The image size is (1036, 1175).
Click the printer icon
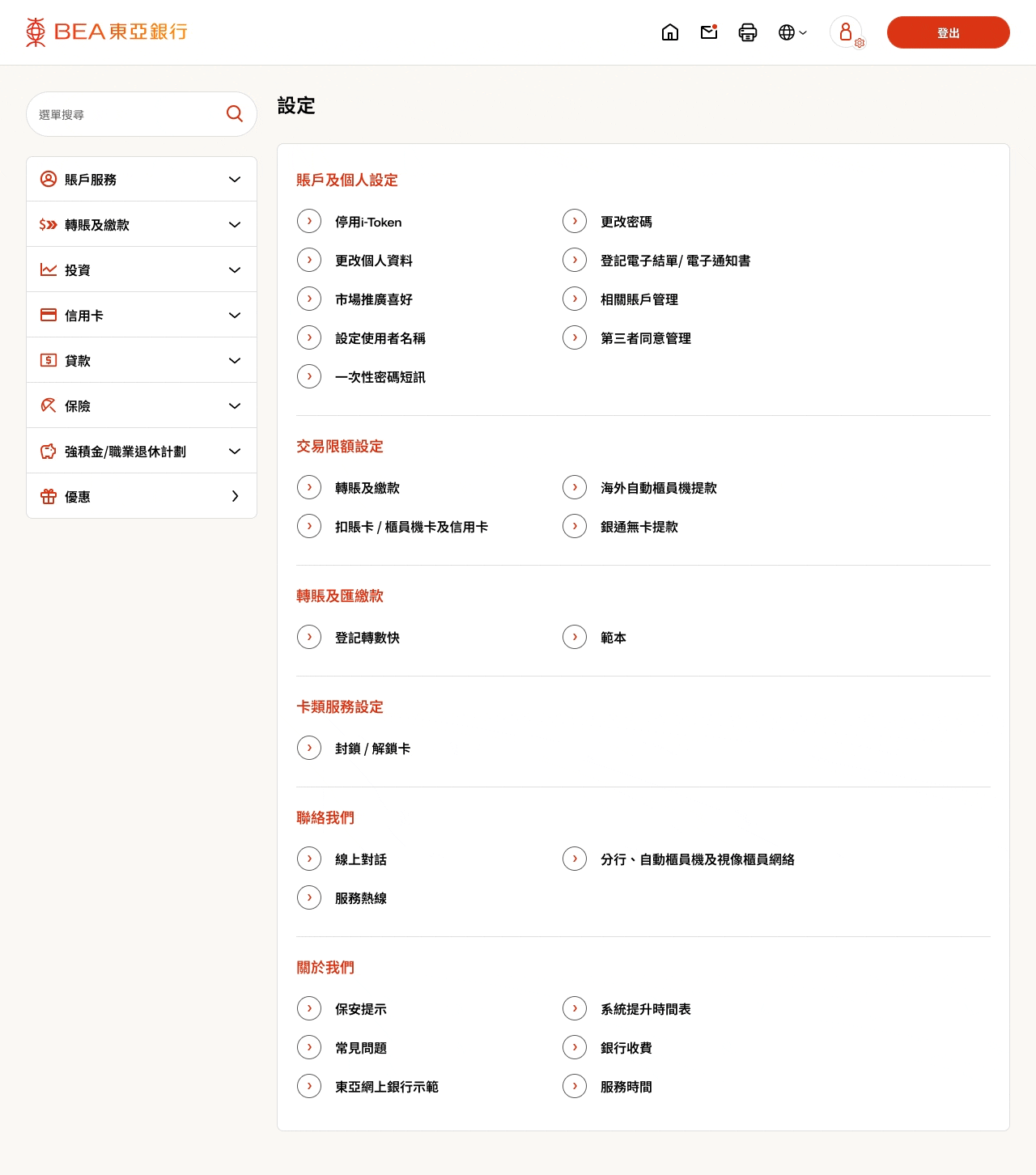748,32
